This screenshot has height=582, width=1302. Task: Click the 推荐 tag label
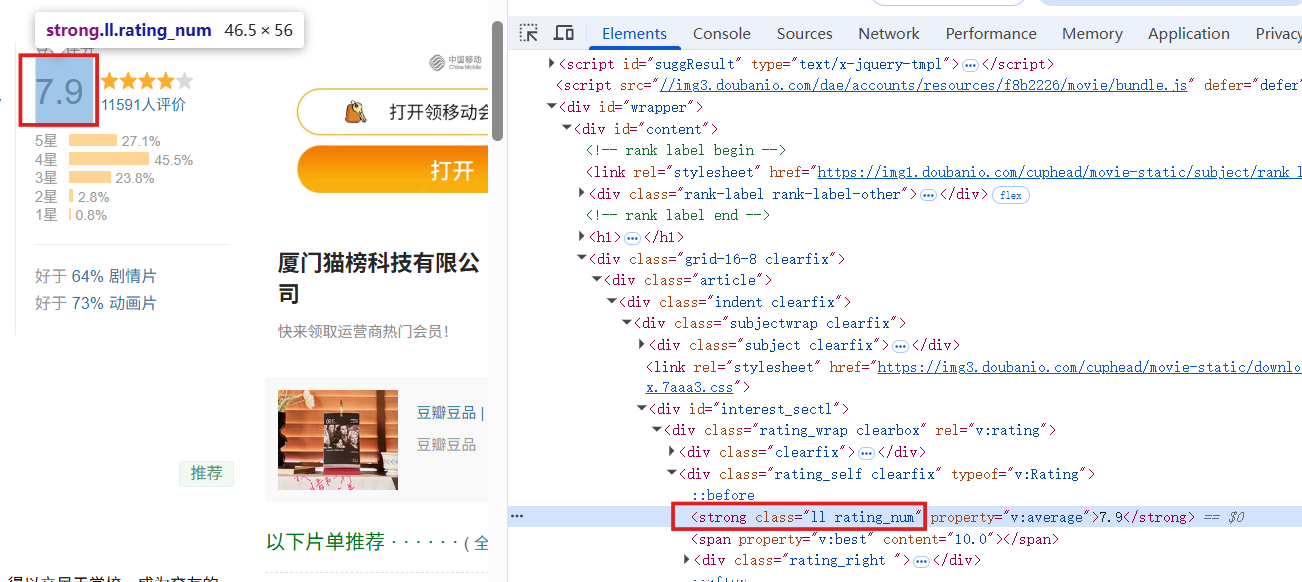(207, 473)
